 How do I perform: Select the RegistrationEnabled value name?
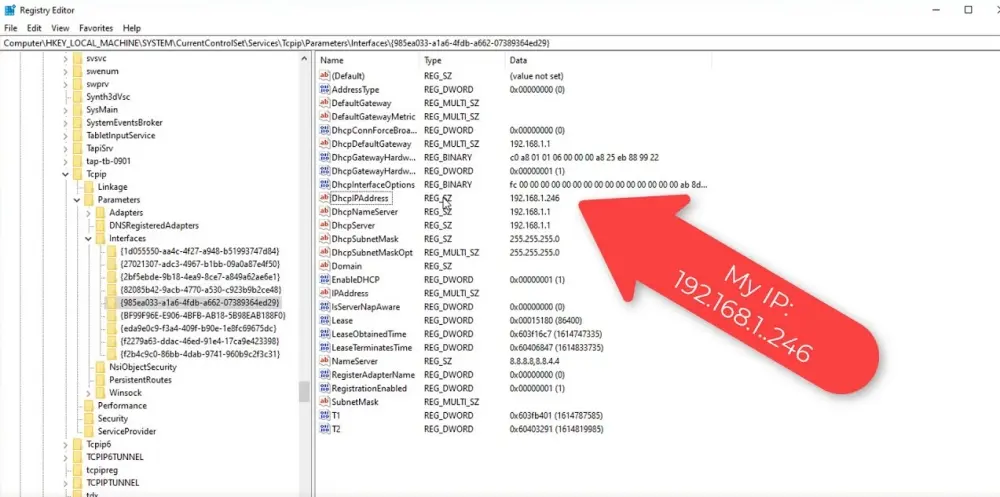pos(369,388)
